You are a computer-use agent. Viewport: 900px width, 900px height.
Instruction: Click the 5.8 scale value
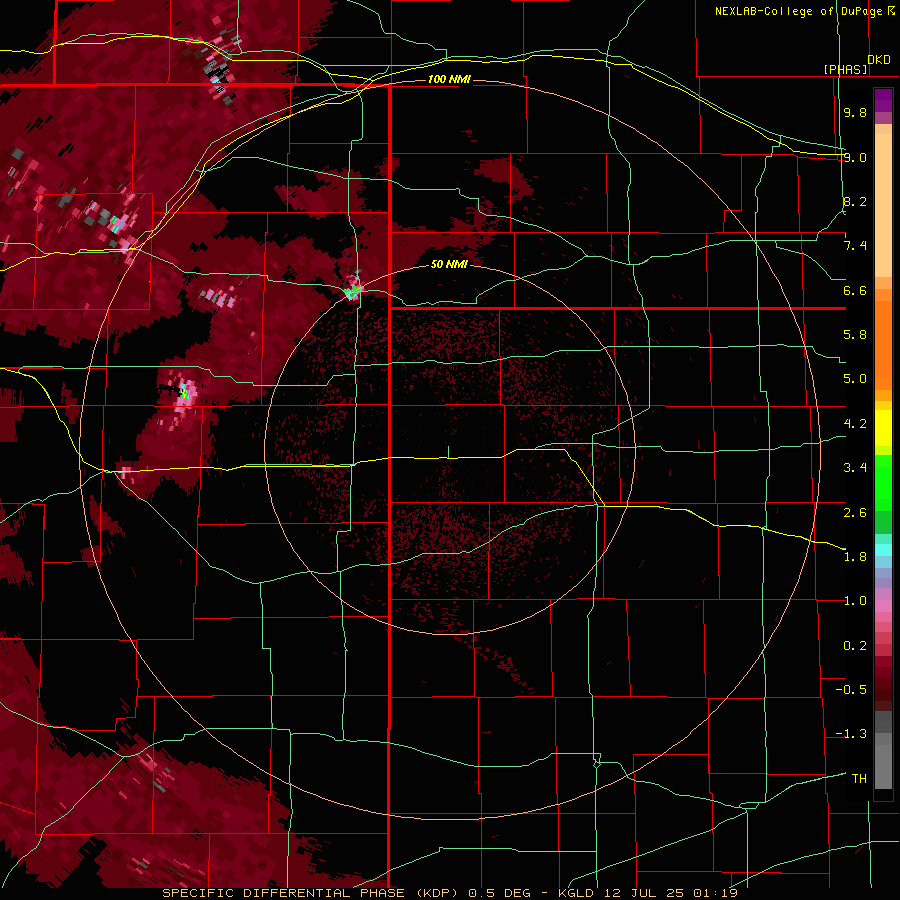click(x=855, y=335)
